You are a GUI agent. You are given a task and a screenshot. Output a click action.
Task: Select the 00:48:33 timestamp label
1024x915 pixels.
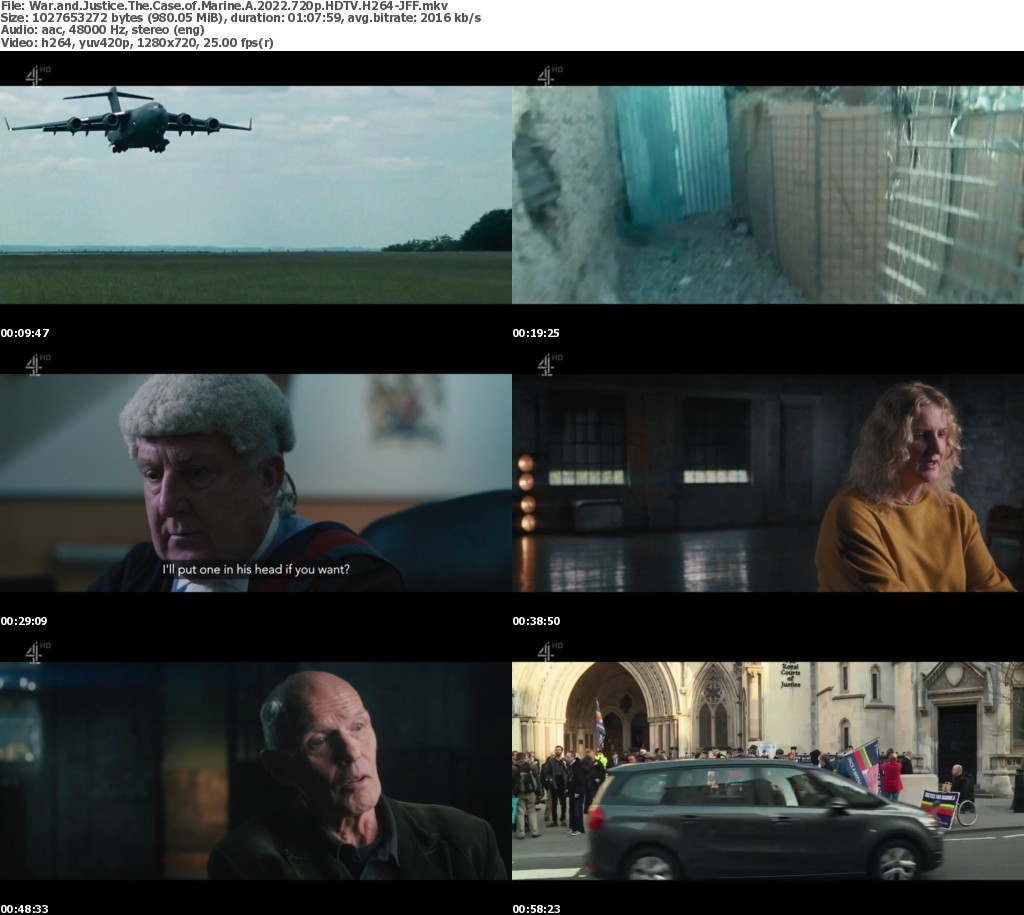pos(25,909)
